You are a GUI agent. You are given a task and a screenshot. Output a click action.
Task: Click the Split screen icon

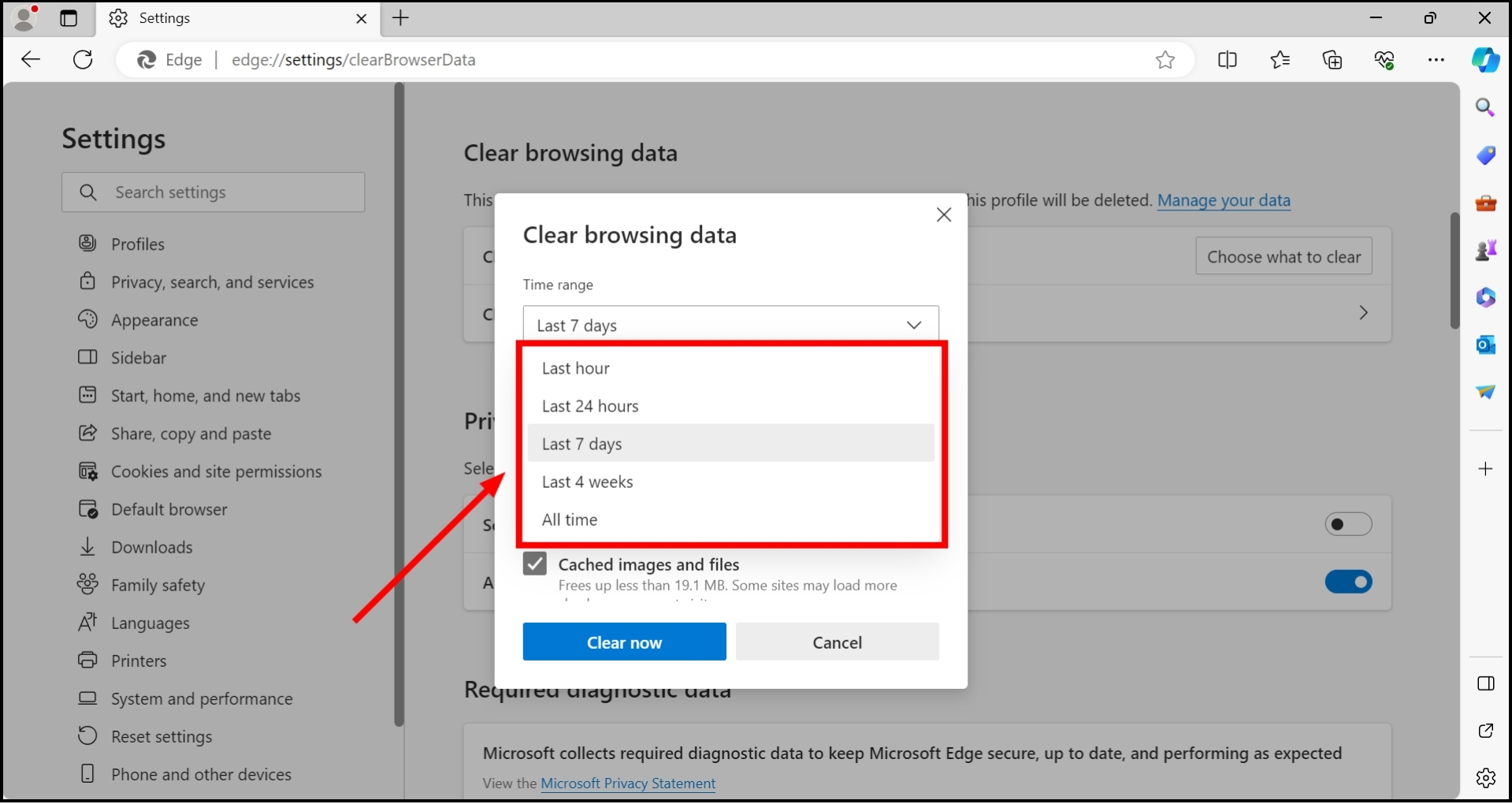pyautogui.click(x=1228, y=60)
